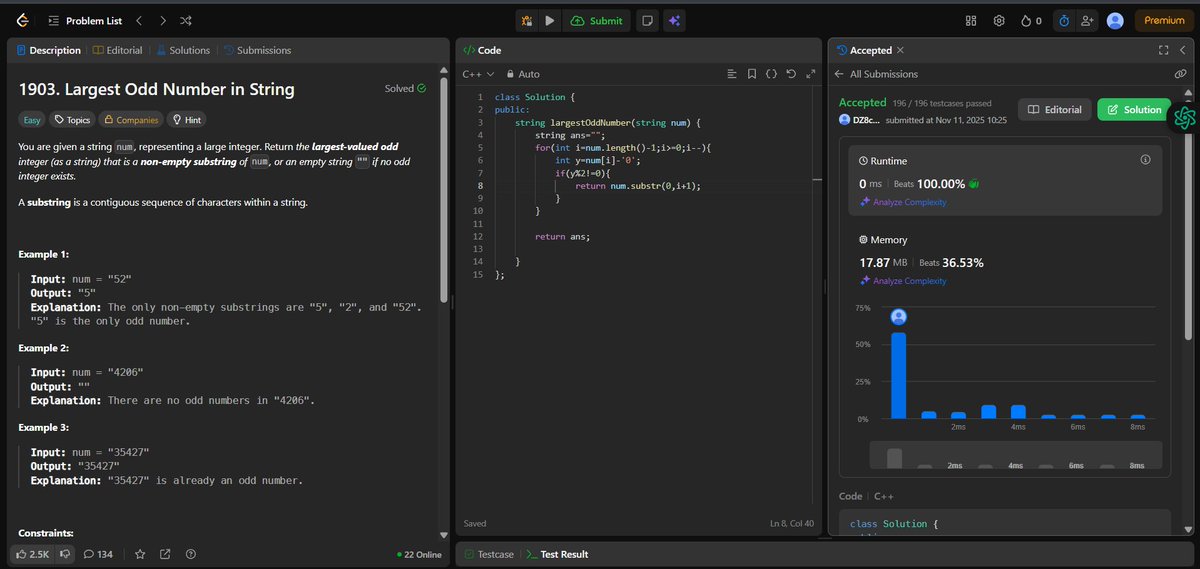The width and height of the screenshot is (1200, 569).
Task: Open the help question mark icon
Action: (191, 554)
